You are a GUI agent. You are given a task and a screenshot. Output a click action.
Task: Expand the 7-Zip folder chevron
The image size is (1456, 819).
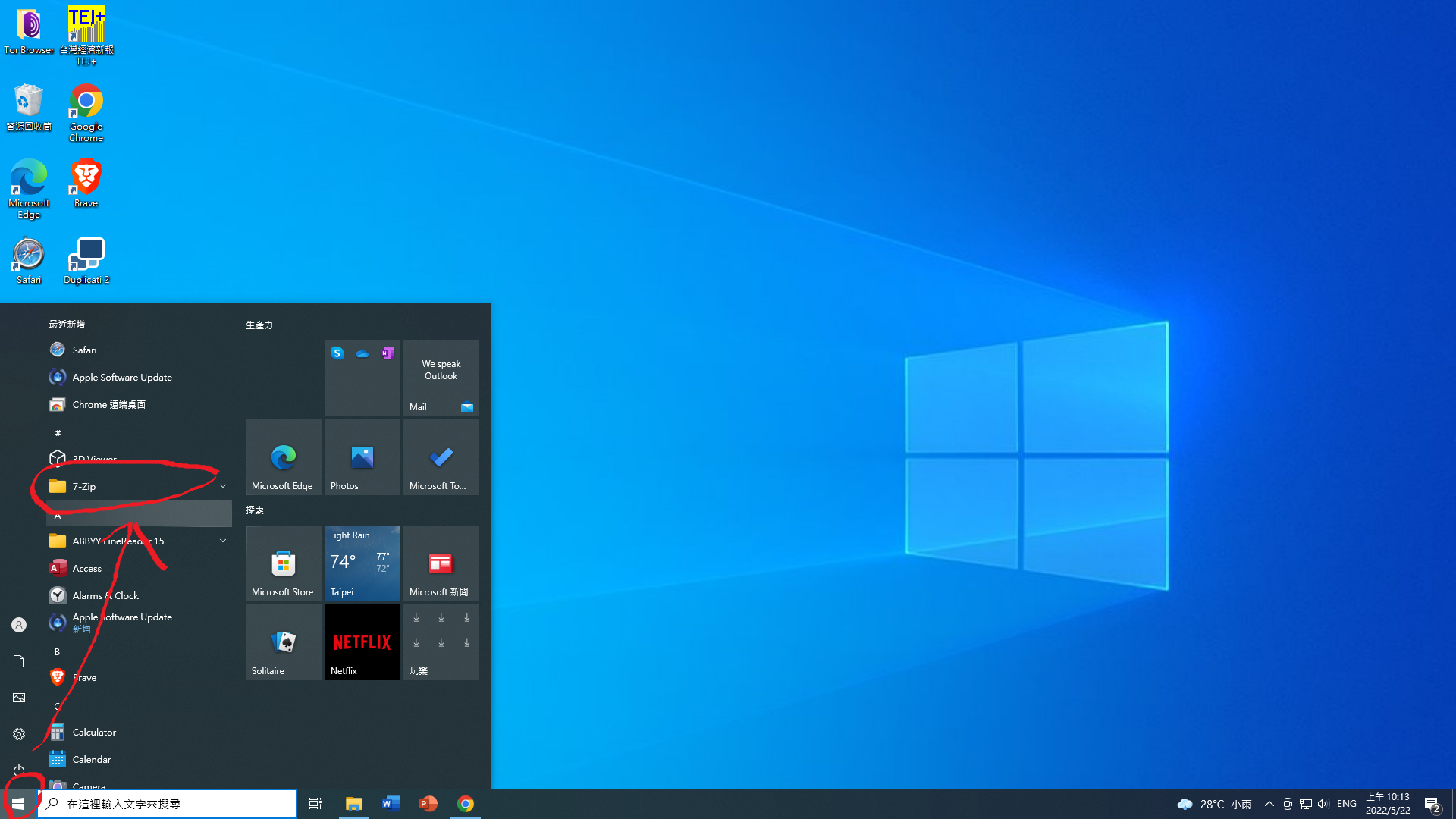[x=223, y=486]
